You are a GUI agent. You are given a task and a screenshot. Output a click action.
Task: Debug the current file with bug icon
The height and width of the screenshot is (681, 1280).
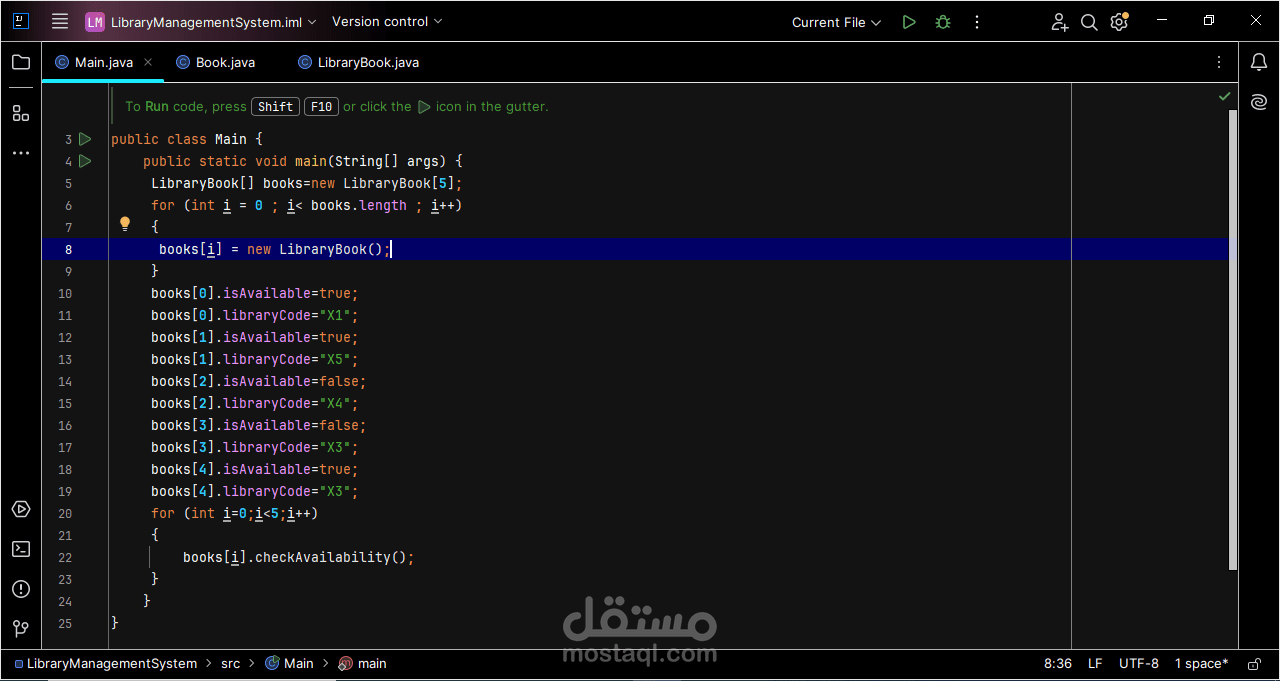pos(943,22)
